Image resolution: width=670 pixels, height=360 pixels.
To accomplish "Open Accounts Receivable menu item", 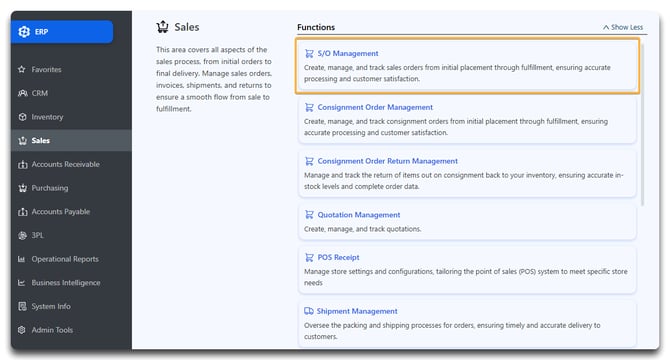I will tap(65, 164).
